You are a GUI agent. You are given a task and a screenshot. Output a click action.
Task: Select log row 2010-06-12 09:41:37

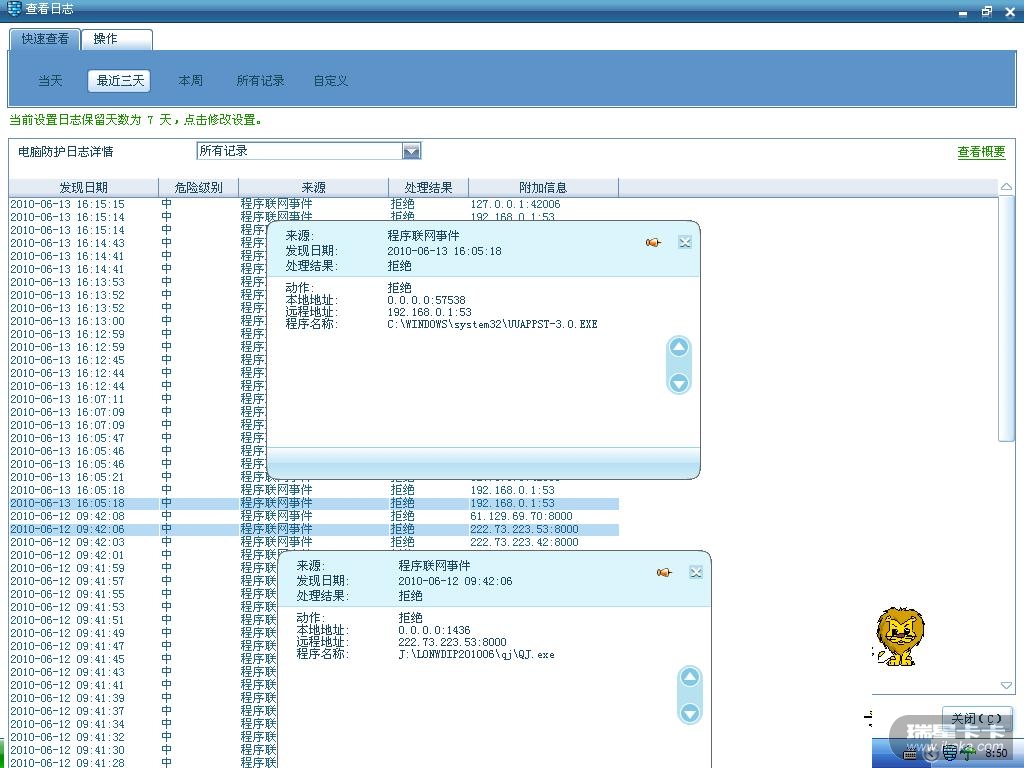click(x=143, y=711)
